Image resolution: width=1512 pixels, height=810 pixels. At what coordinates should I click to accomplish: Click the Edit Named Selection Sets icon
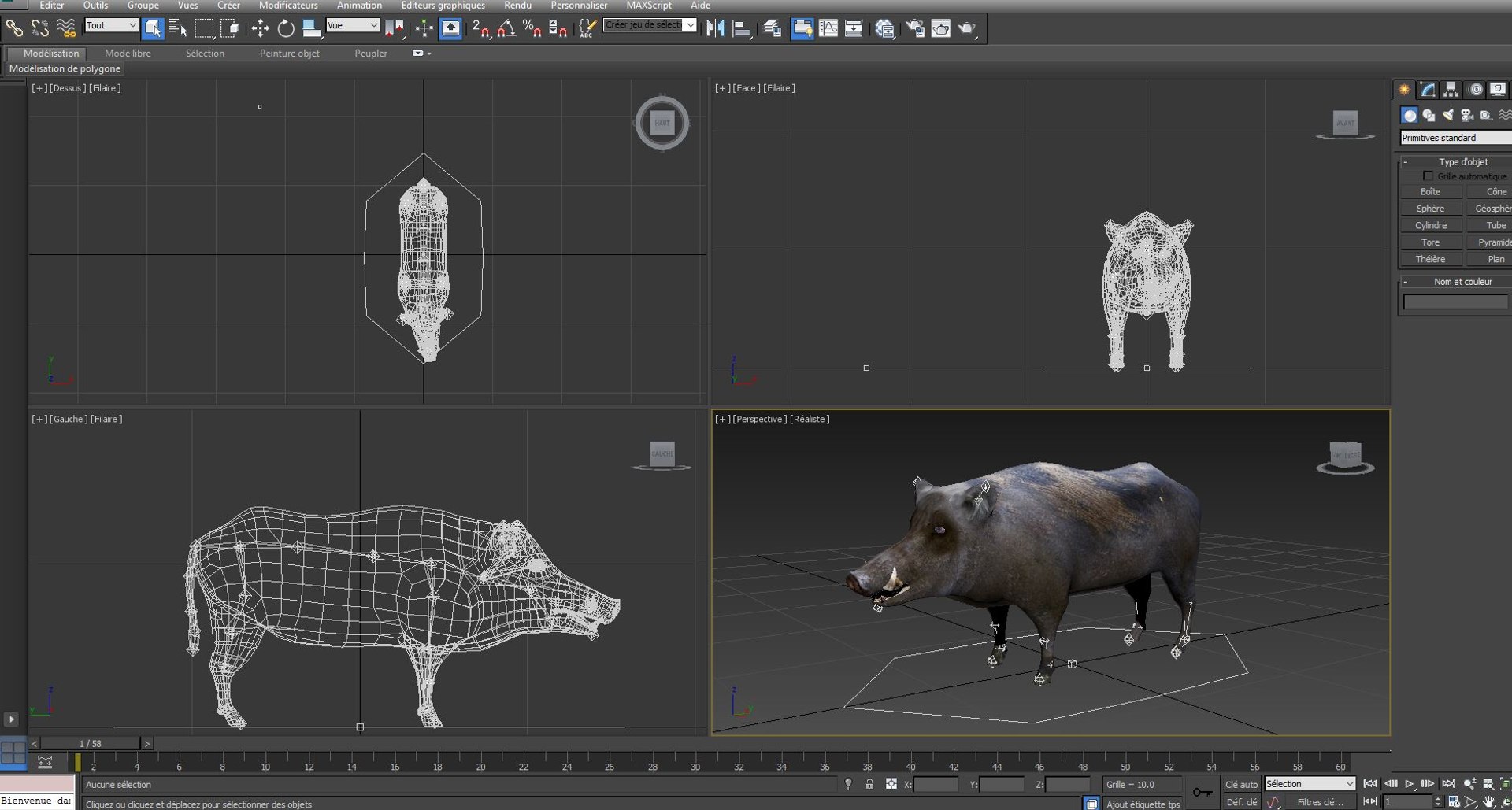click(x=587, y=28)
